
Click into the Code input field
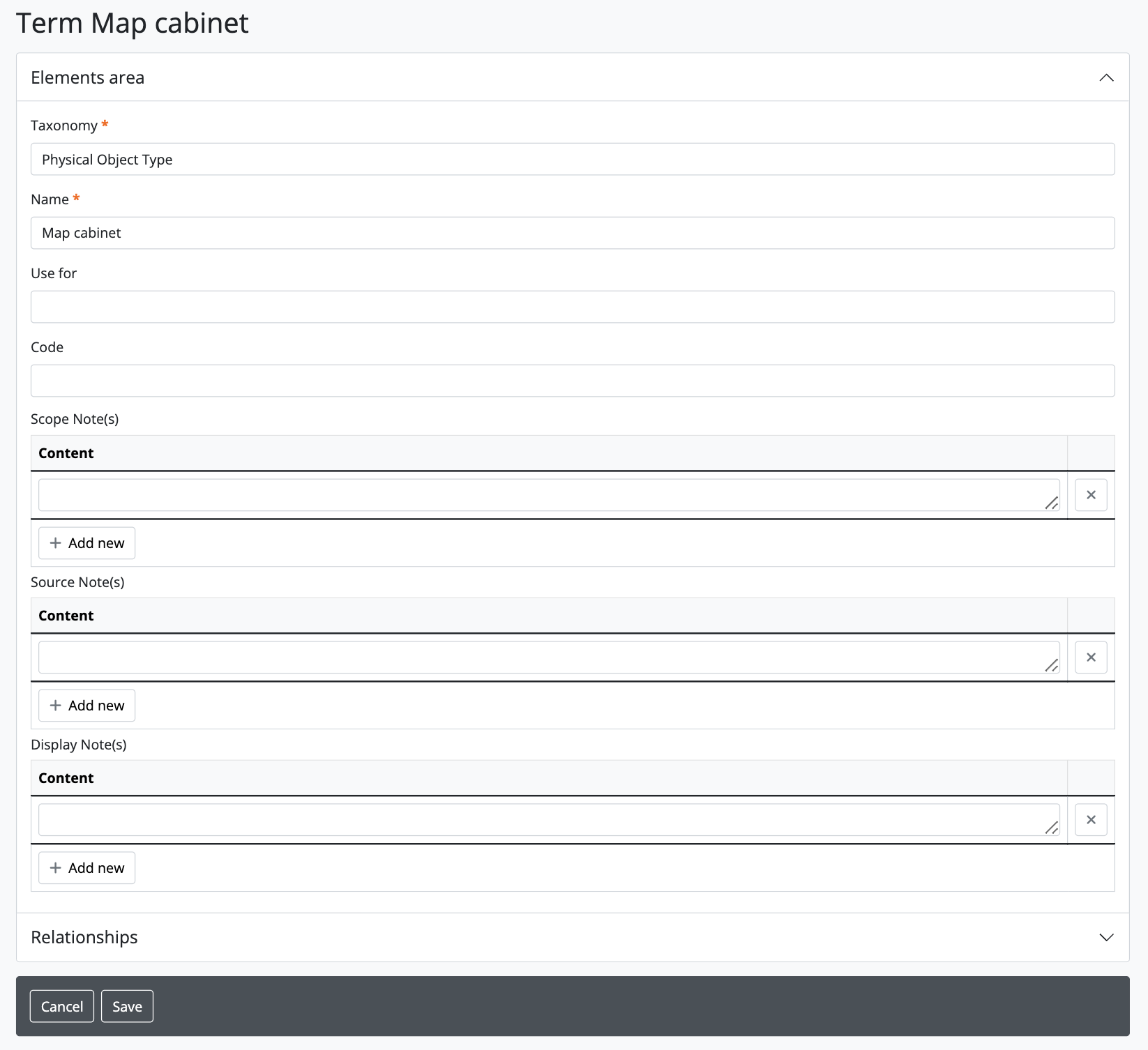tap(572, 381)
